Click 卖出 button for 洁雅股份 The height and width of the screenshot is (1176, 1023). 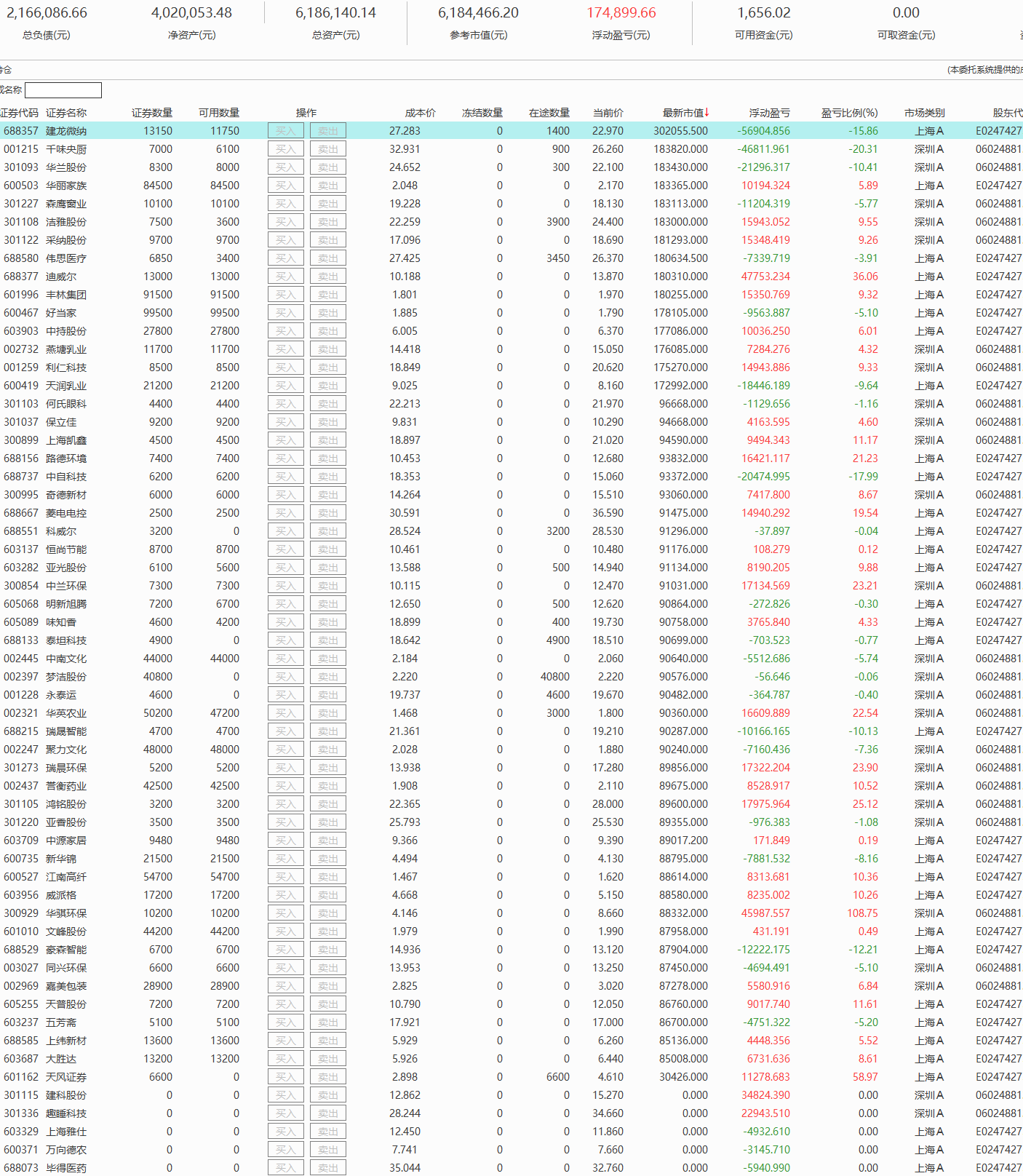click(x=328, y=222)
